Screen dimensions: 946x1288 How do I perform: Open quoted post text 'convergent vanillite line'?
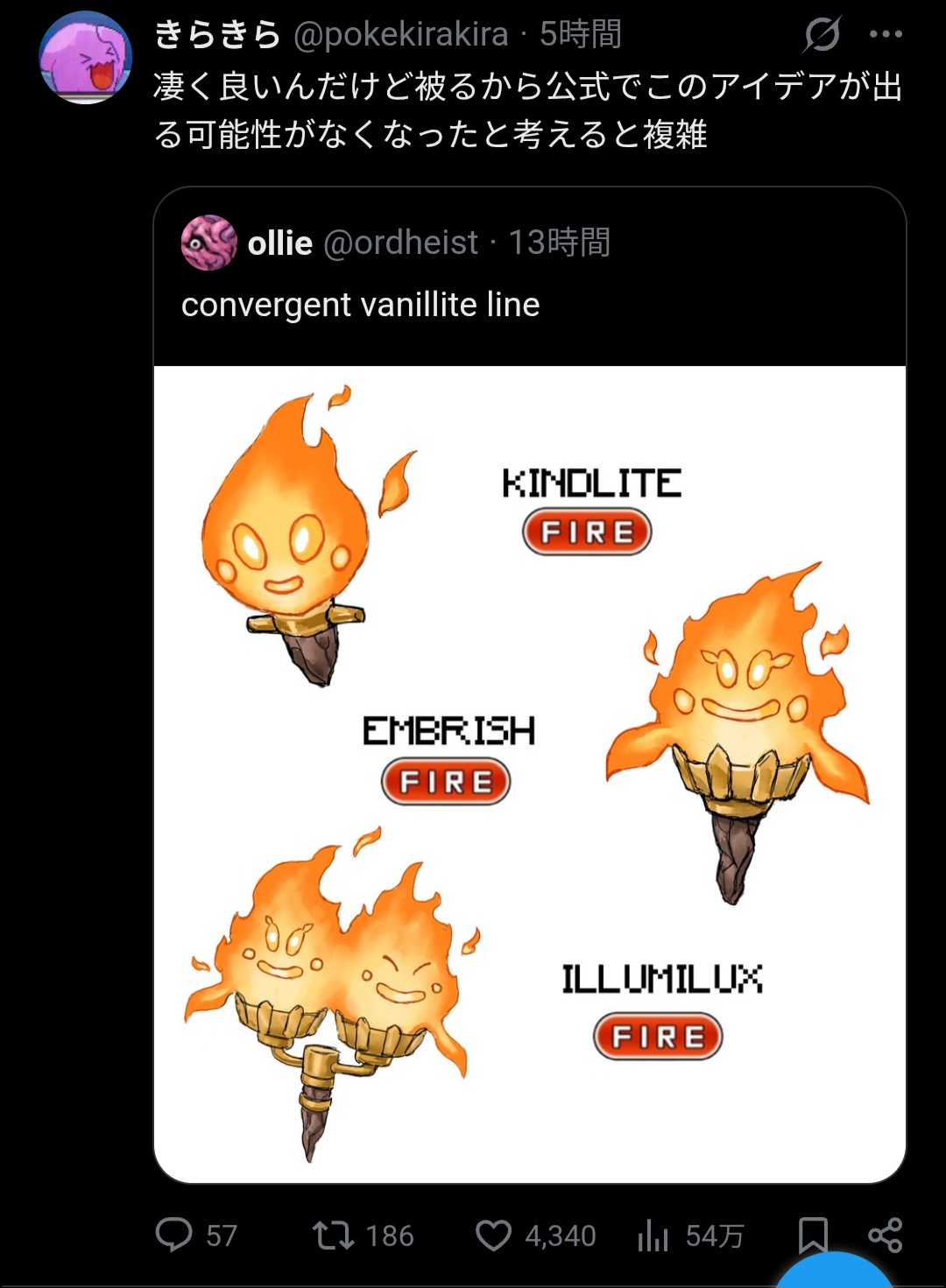pyautogui.click(x=360, y=305)
